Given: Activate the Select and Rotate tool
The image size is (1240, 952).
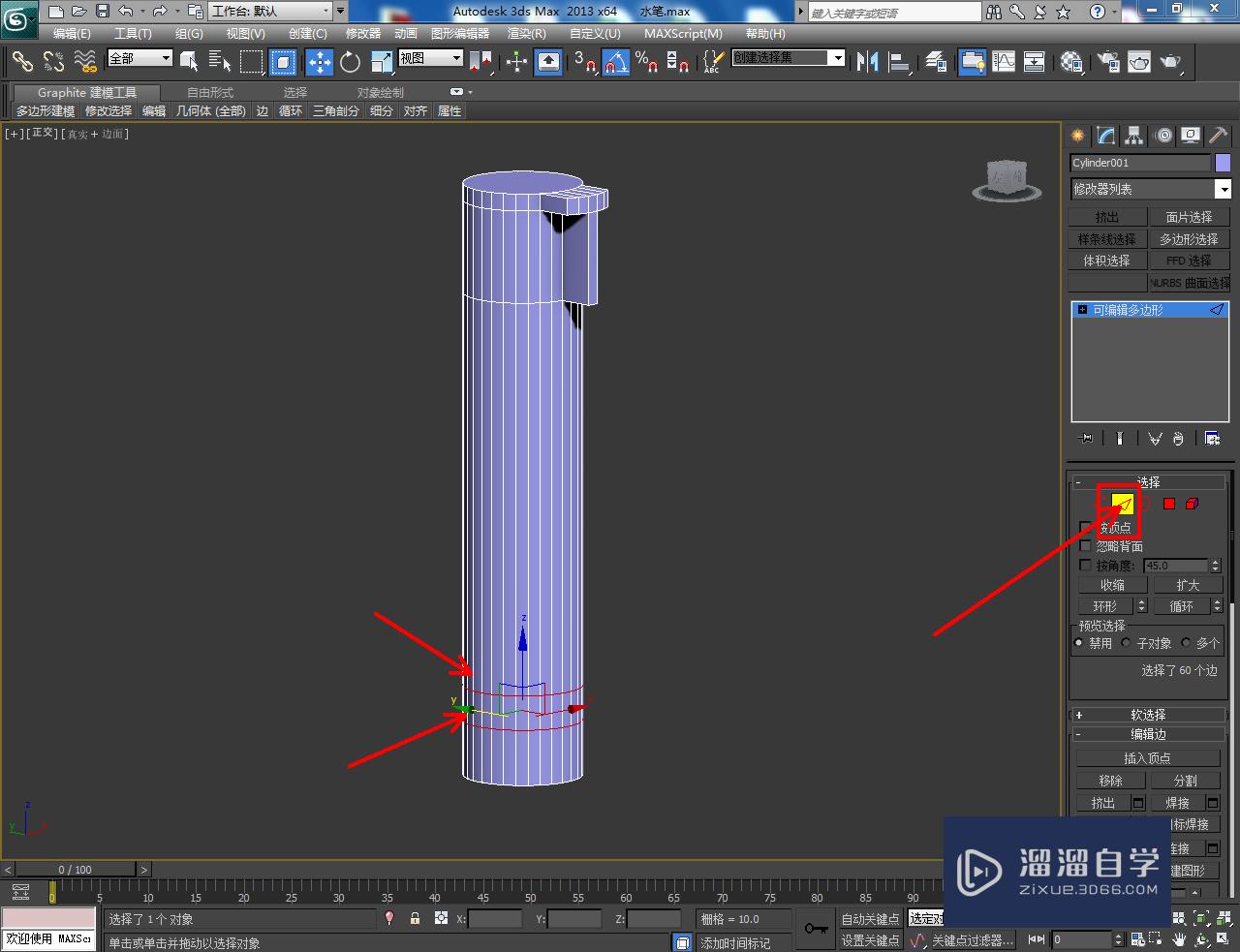Looking at the screenshot, I should tap(351, 62).
